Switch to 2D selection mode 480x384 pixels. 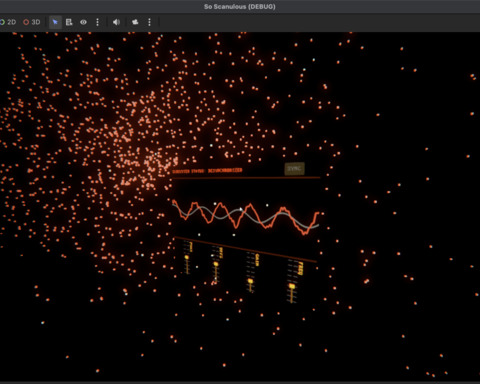(x=8, y=22)
